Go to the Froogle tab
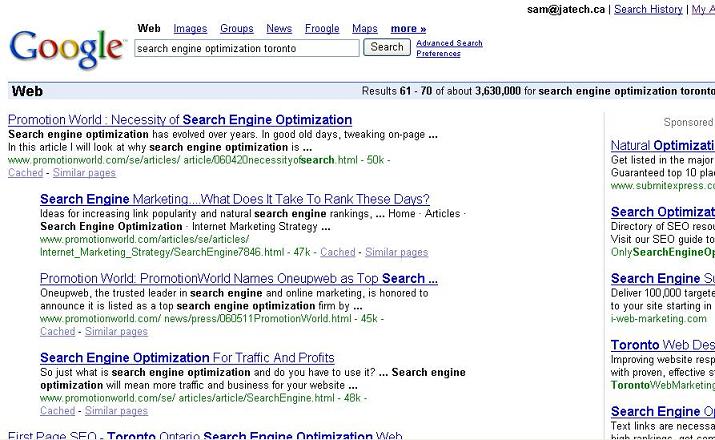This screenshot has height=440, width=715. tap(322, 29)
